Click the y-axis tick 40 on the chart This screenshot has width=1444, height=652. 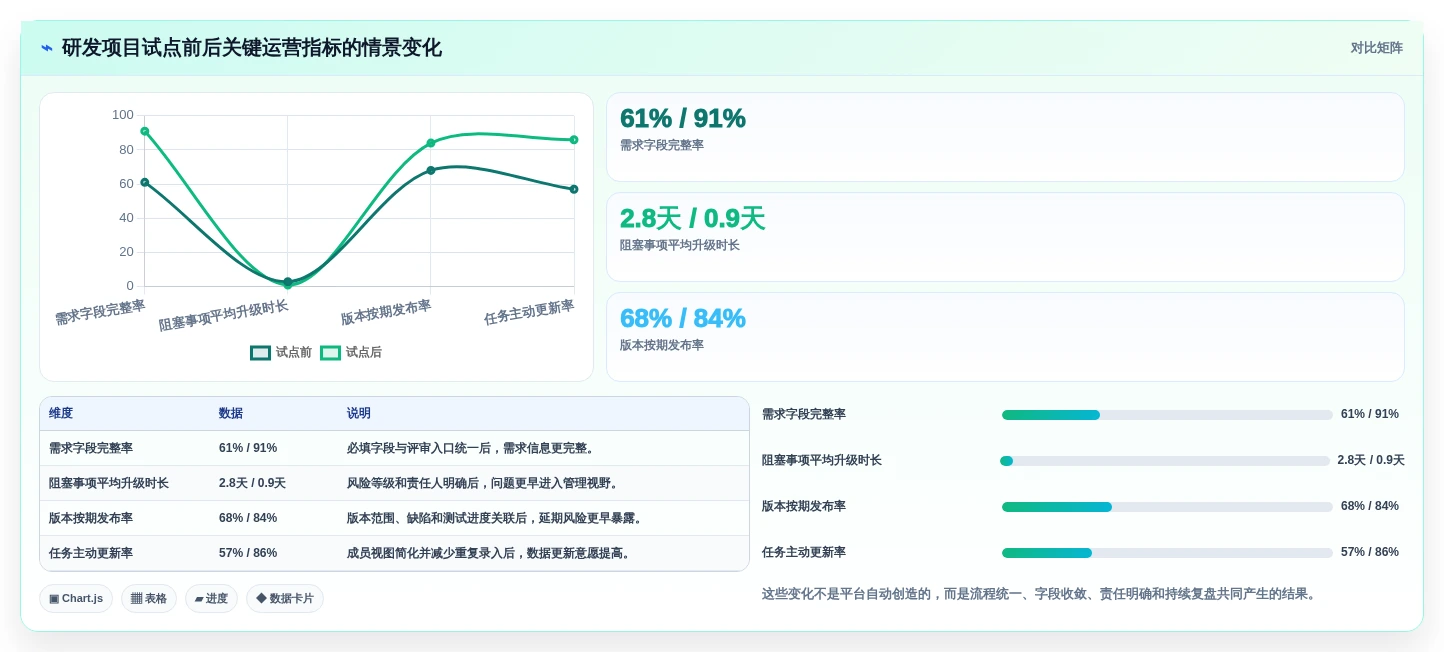click(x=126, y=218)
